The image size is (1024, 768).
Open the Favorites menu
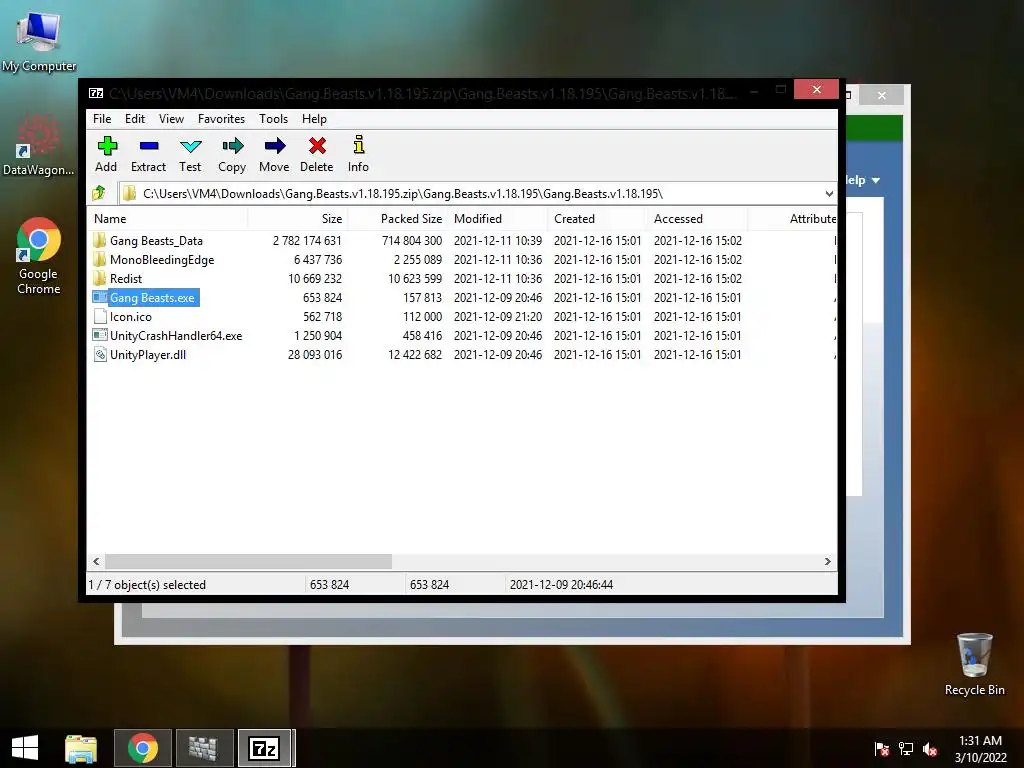coord(221,119)
